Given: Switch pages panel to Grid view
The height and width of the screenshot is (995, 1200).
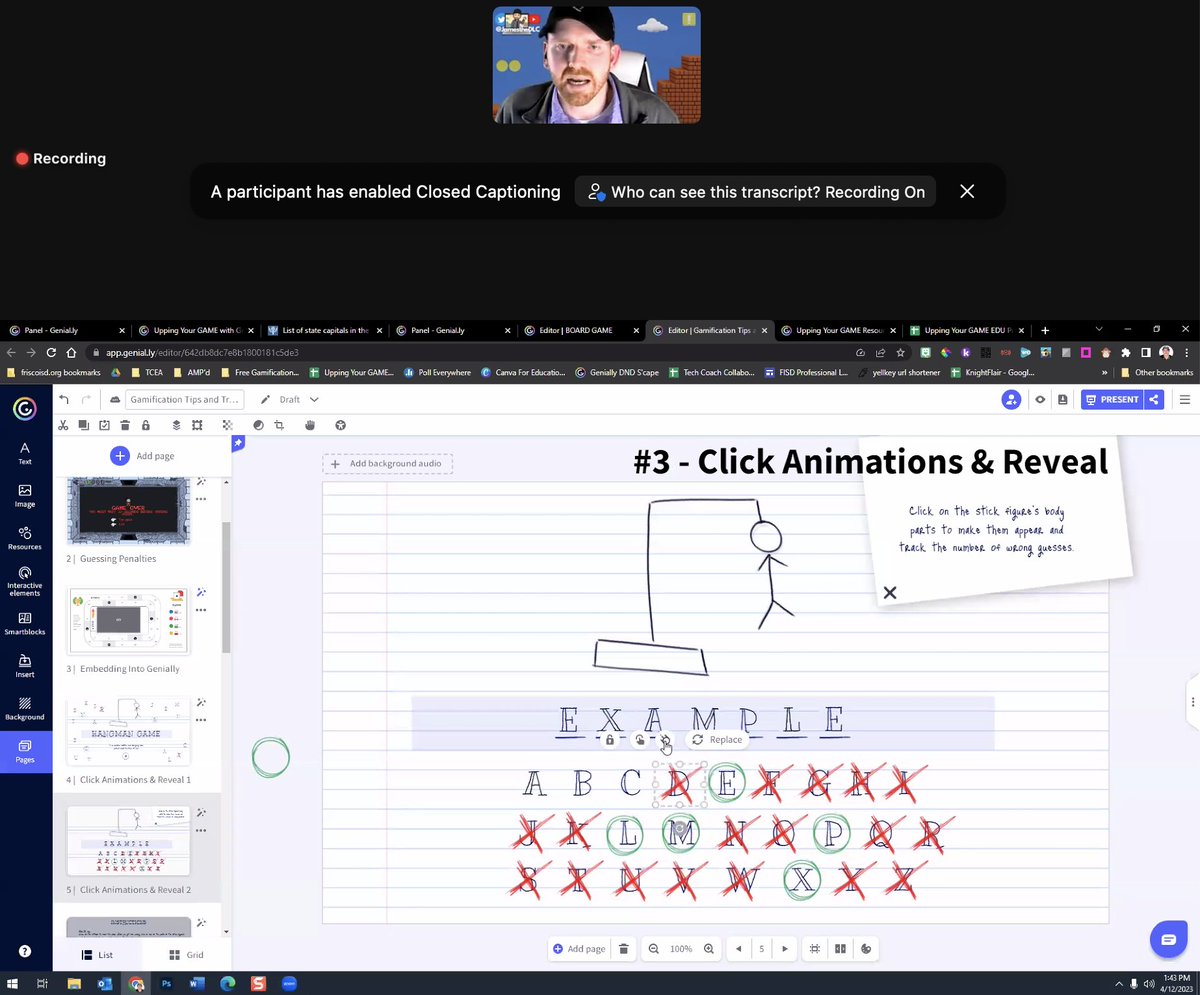Looking at the screenshot, I should click(x=186, y=955).
